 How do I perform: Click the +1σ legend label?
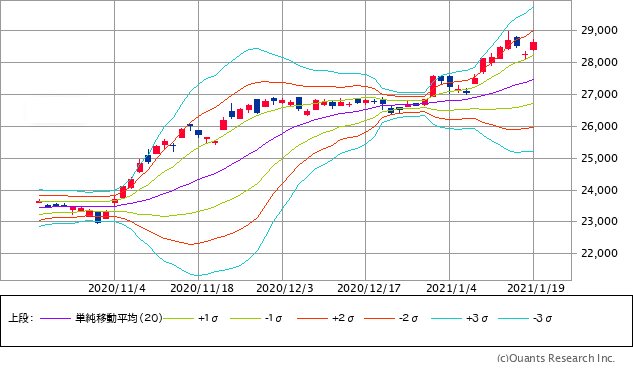point(208,318)
